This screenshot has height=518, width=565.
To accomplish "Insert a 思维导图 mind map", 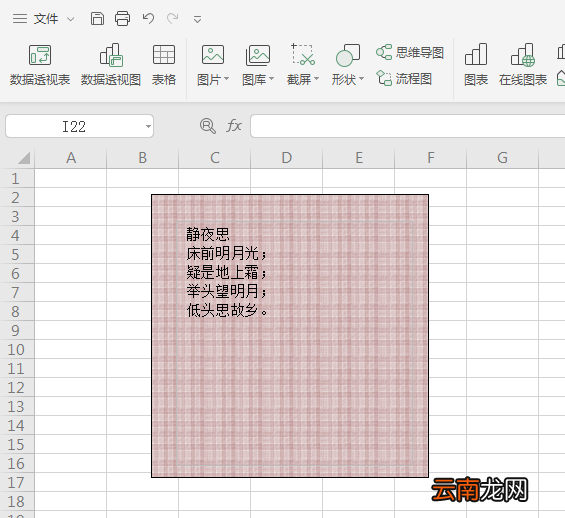I will (x=410, y=53).
